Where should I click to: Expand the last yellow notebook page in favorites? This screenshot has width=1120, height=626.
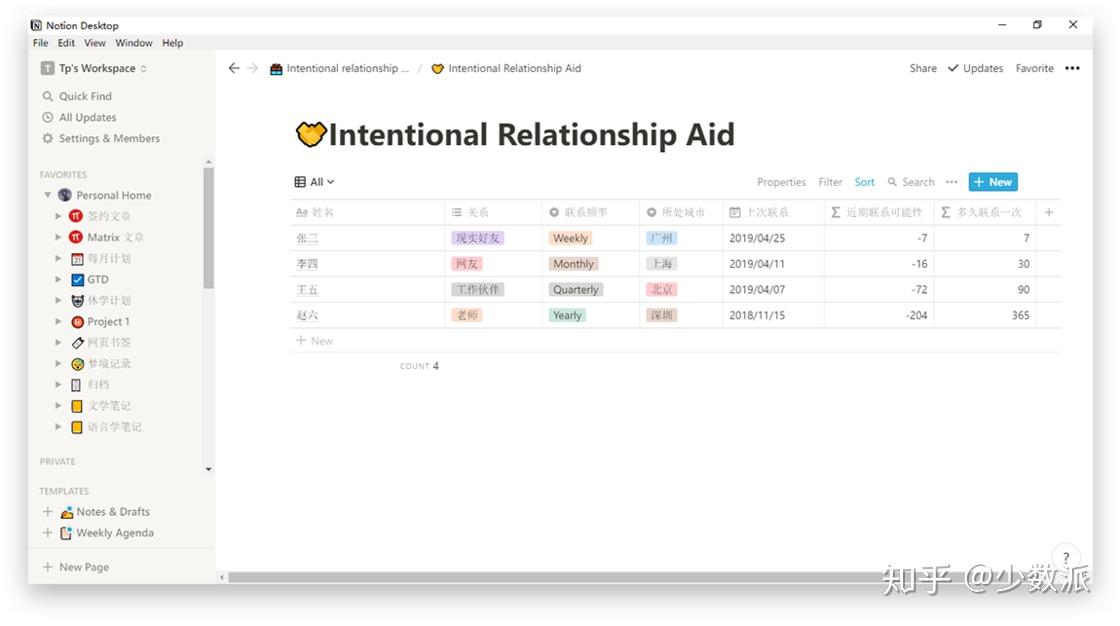(59, 427)
